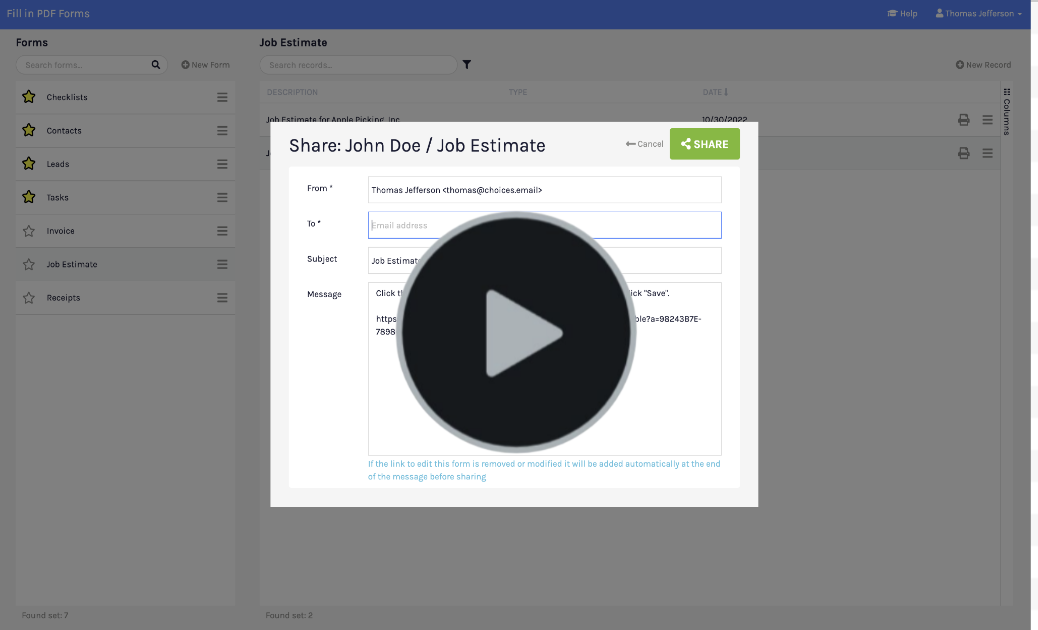Play the video overlay
This screenshot has width=1038, height=630.
[x=516, y=333]
